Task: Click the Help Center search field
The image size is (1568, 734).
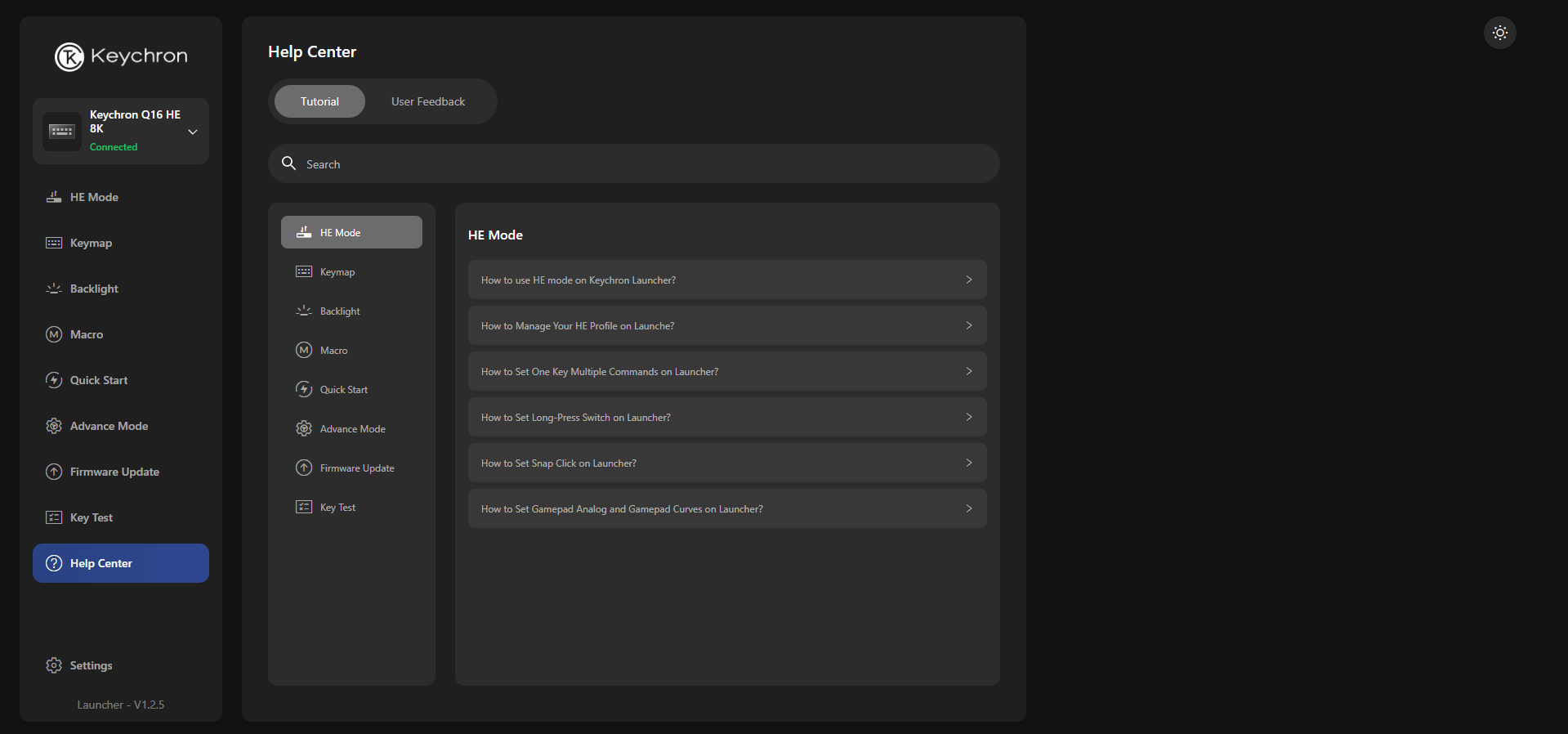Action: pyautogui.click(x=633, y=164)
